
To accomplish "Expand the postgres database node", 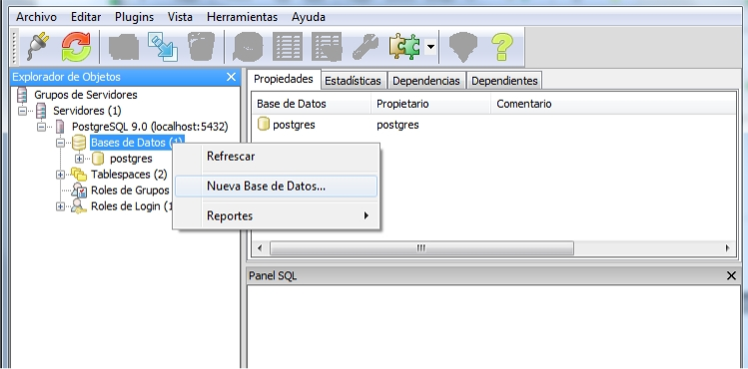I will click(x=79, y=159).
